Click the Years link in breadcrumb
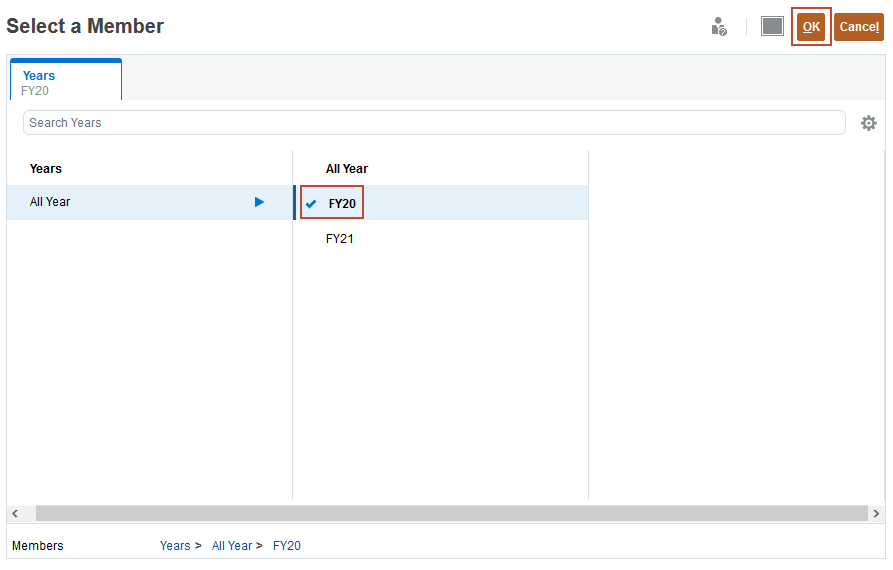 pyautogui.click(x=175, y=546)
